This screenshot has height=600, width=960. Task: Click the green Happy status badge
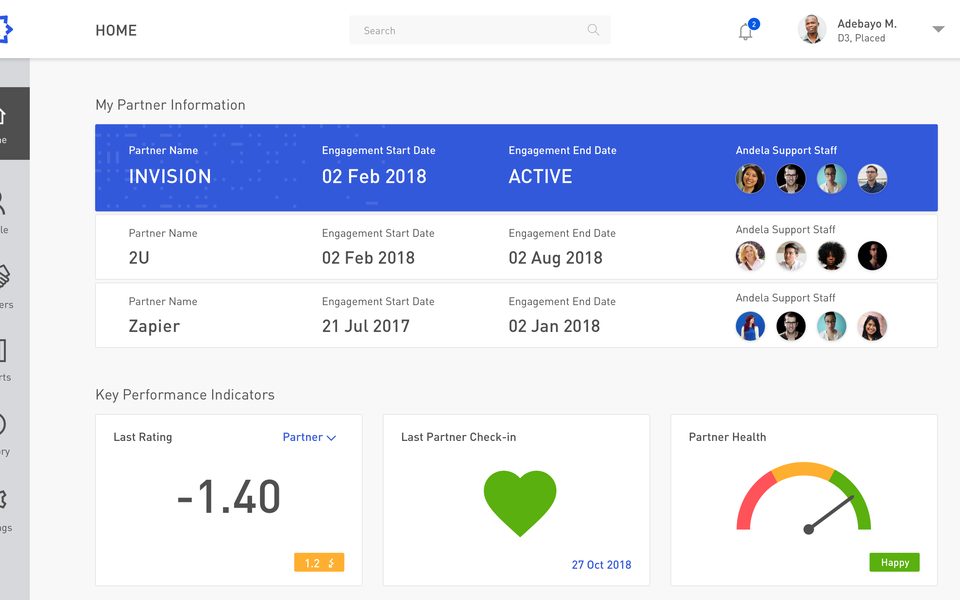[x=894, y=563]
